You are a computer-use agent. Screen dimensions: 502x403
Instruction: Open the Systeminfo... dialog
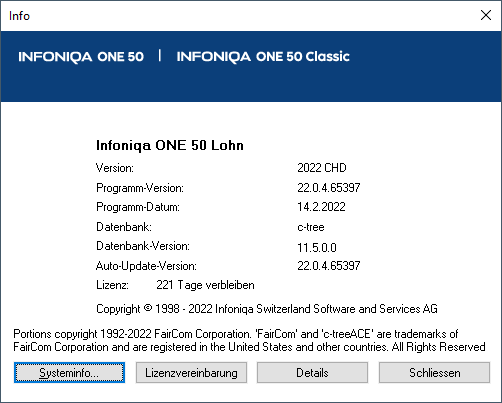[x=69, y=372]
